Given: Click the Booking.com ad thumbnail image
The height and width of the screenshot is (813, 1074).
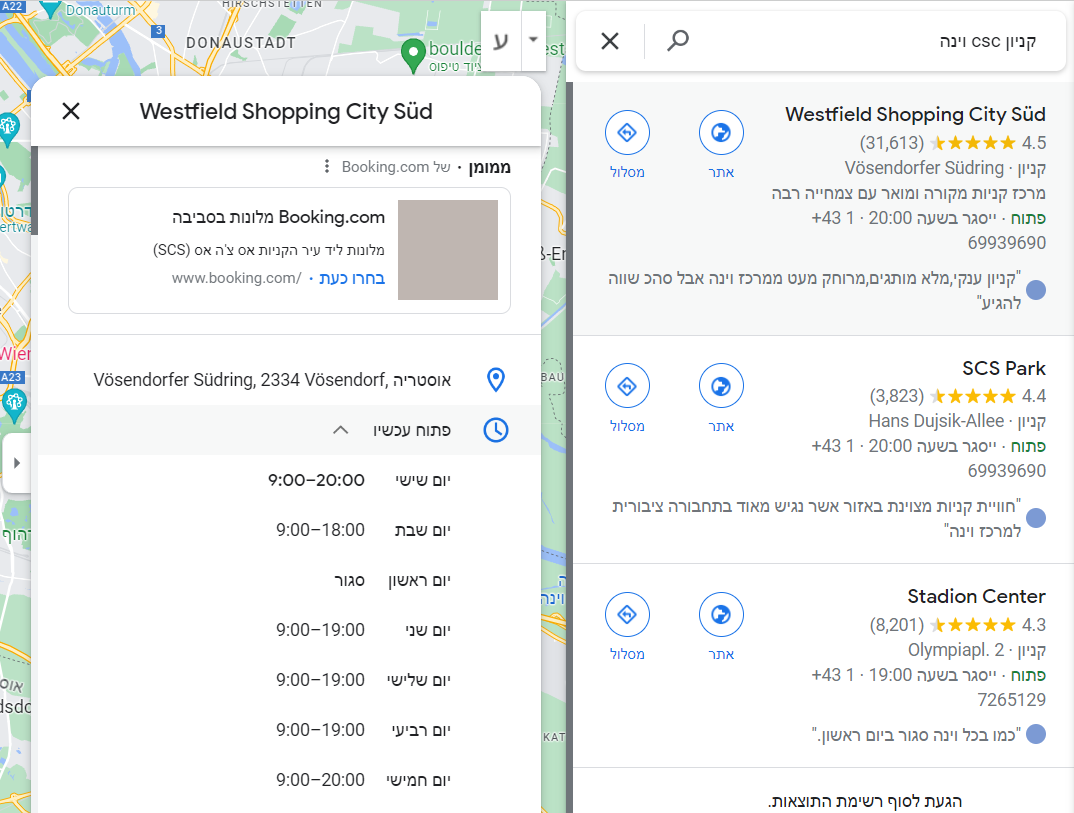Looking at the screenshot, I should 448,250.
